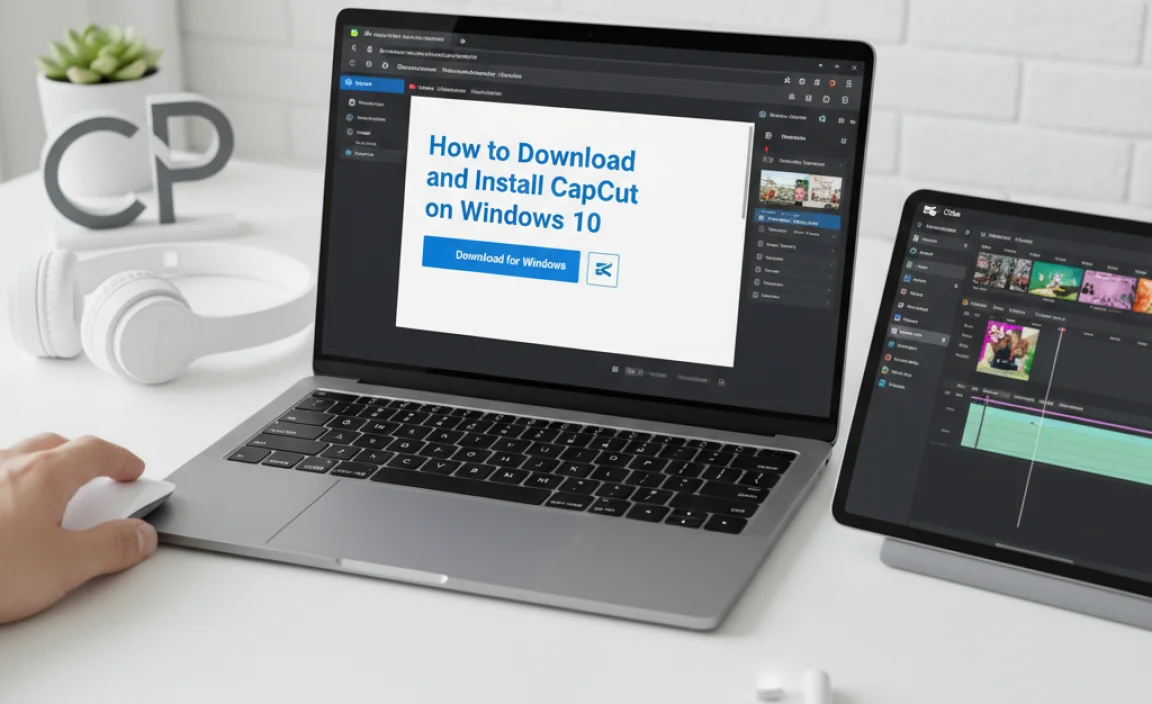Select the active menu item below the address bar
This screenshot has width=1152, height=704.
(x=425, y=88)
